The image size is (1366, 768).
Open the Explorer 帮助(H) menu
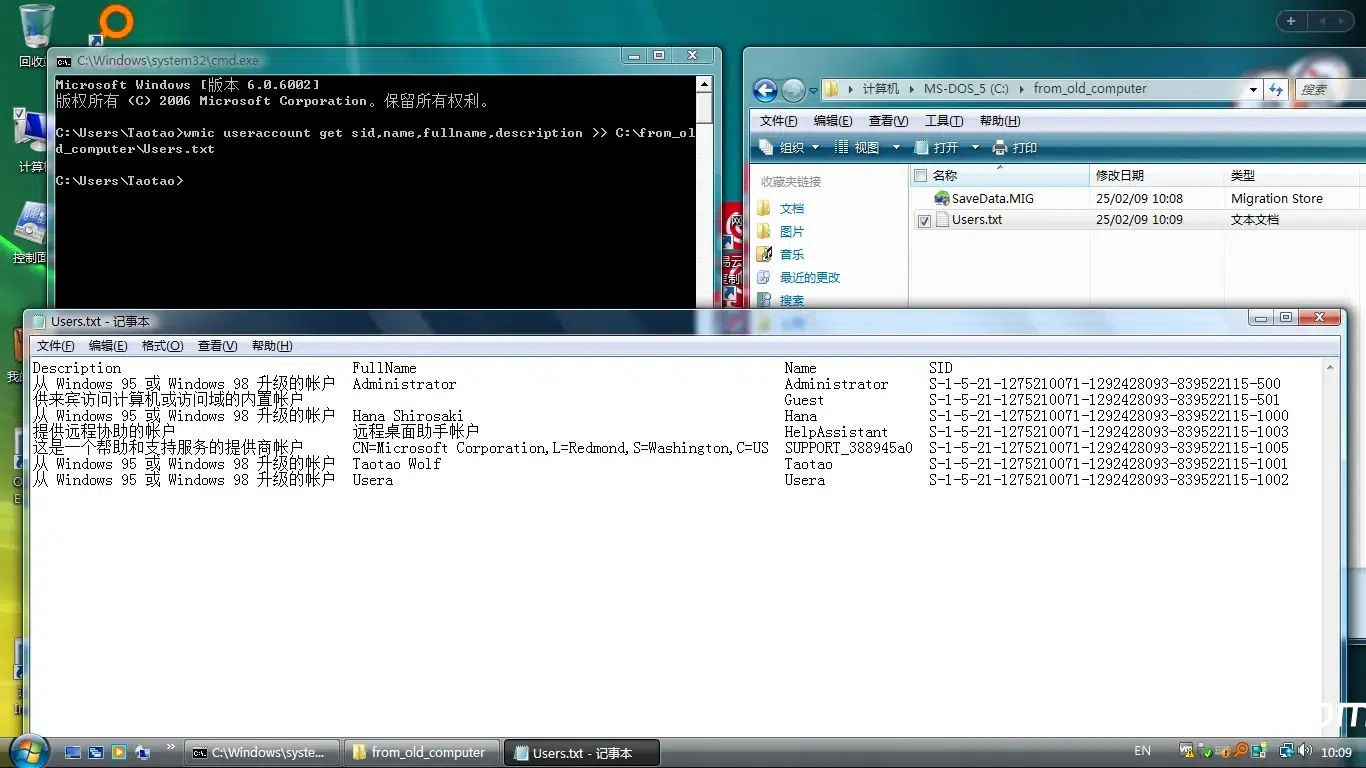click(1000, 121)
